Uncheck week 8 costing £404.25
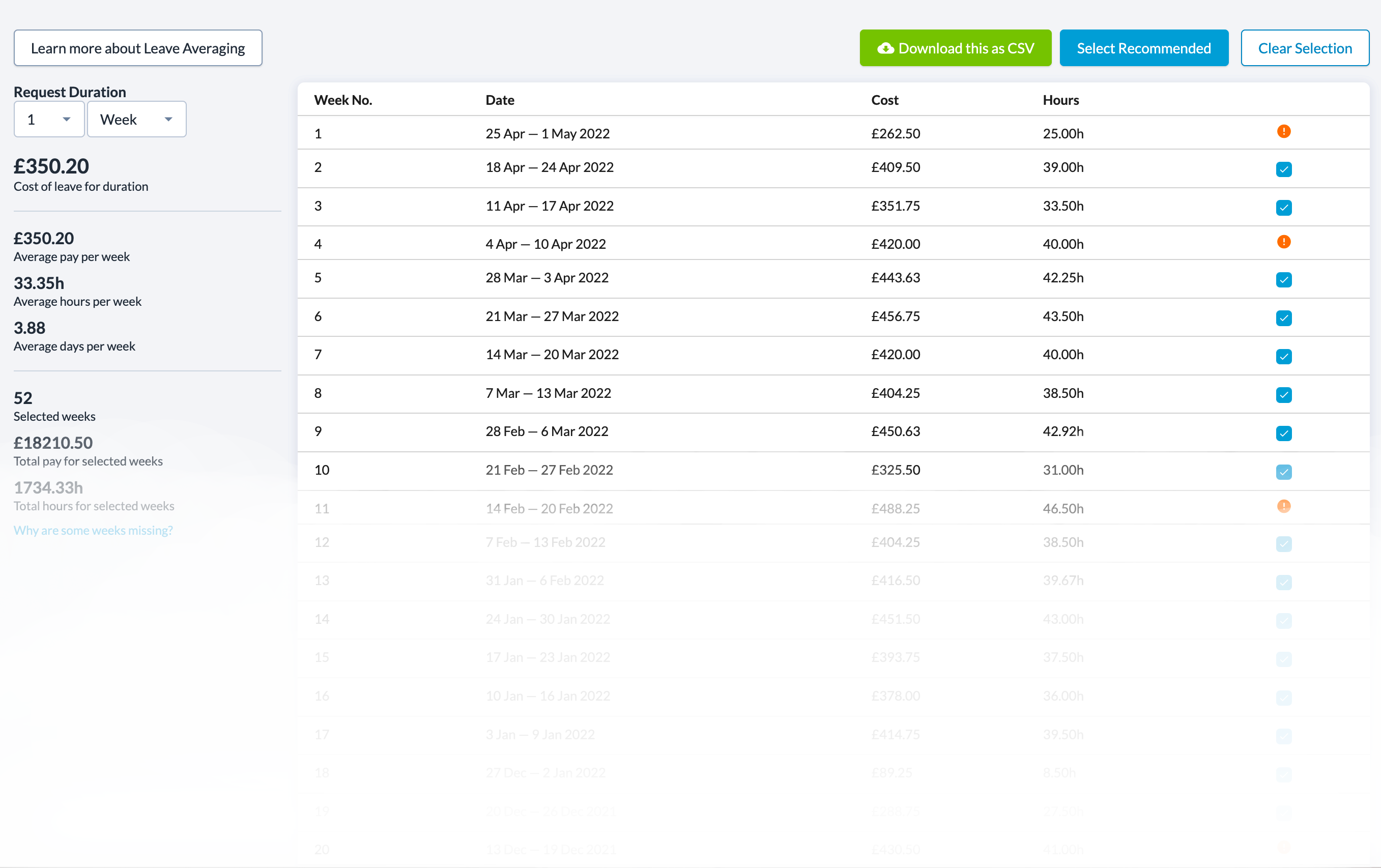 click(x=1283, y=395)
